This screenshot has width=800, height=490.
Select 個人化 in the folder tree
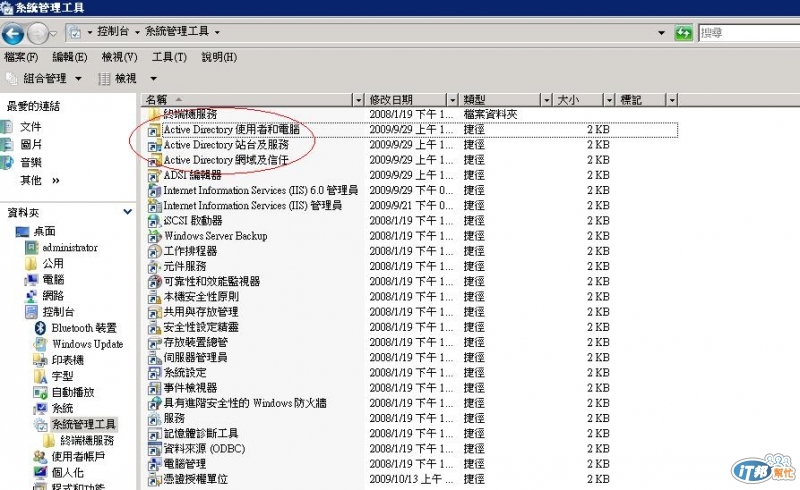pyautogui.click(x=67, y=472)
